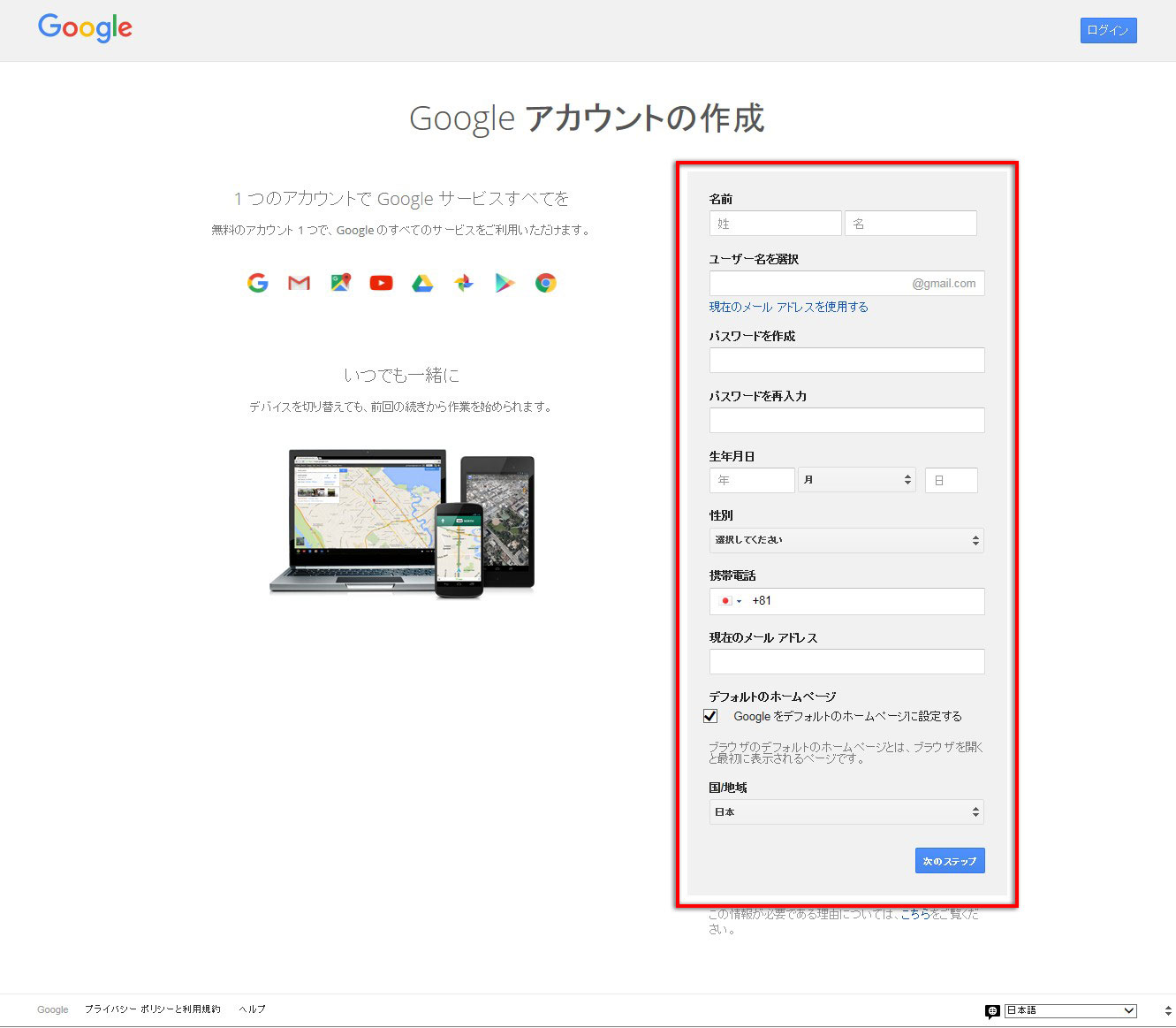
Task: Click the Google Maps icon
Action: tap(340, 282)
